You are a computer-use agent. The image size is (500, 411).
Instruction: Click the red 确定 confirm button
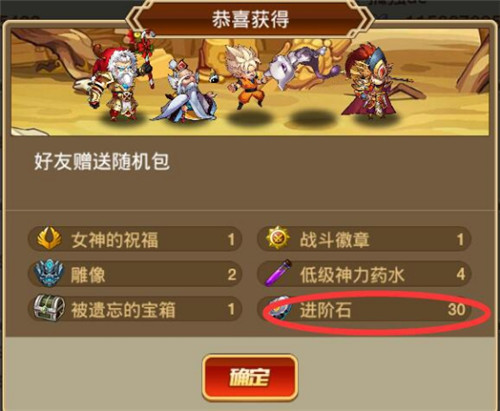(249, 377)
